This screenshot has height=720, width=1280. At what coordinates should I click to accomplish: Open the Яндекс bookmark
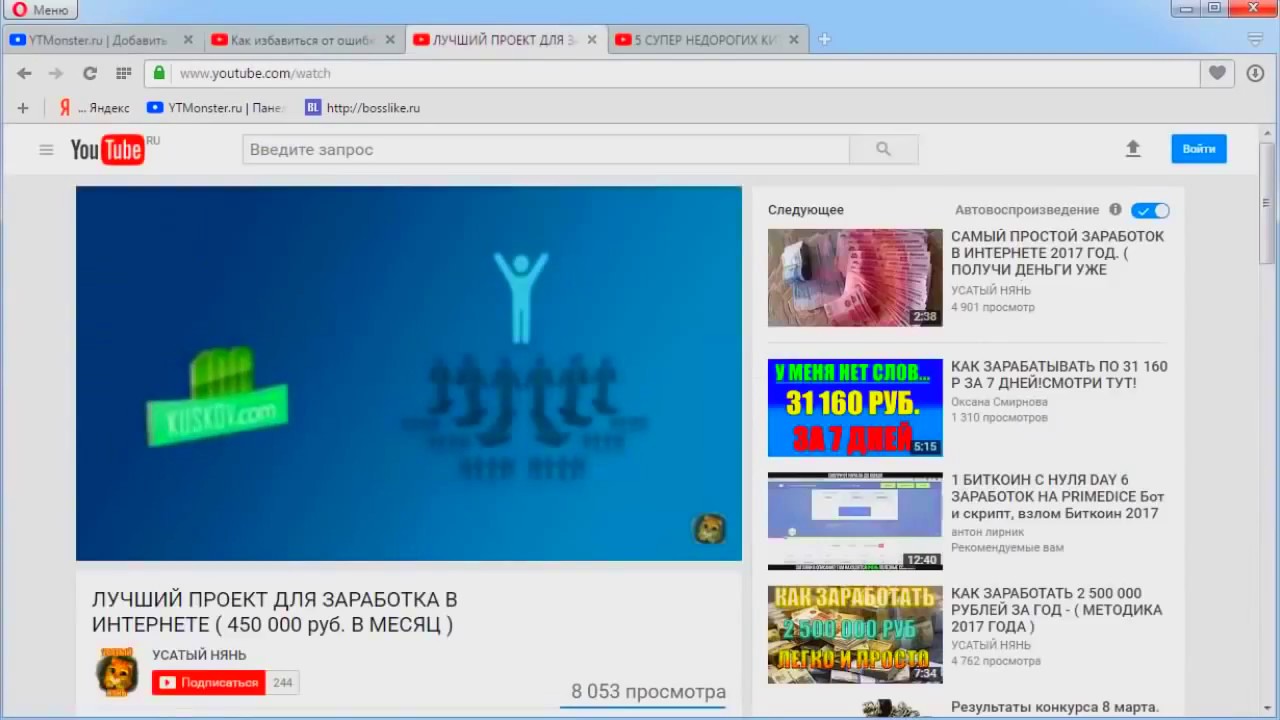(x=94, y=108)
